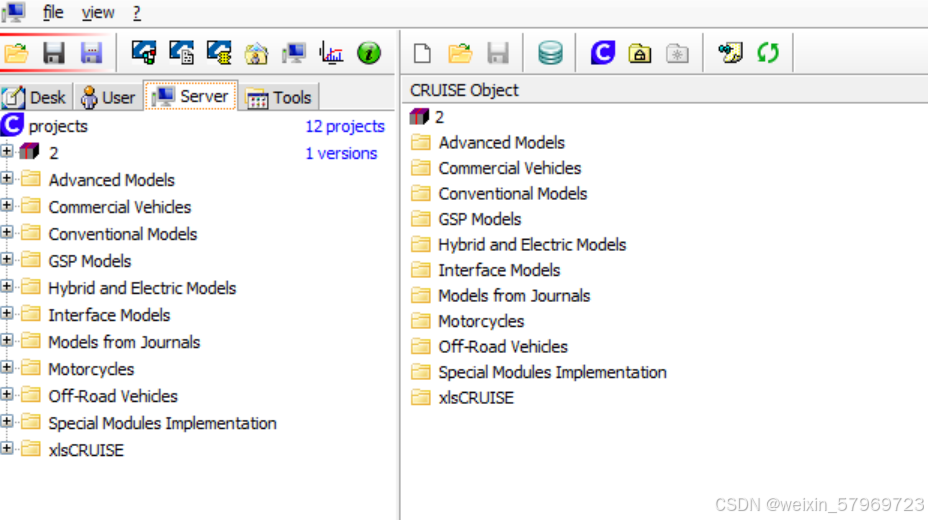Click the monitor-with-yellow-grid toolbar icon
Screen dimensions: 928x520
click(x=219, y=53)
